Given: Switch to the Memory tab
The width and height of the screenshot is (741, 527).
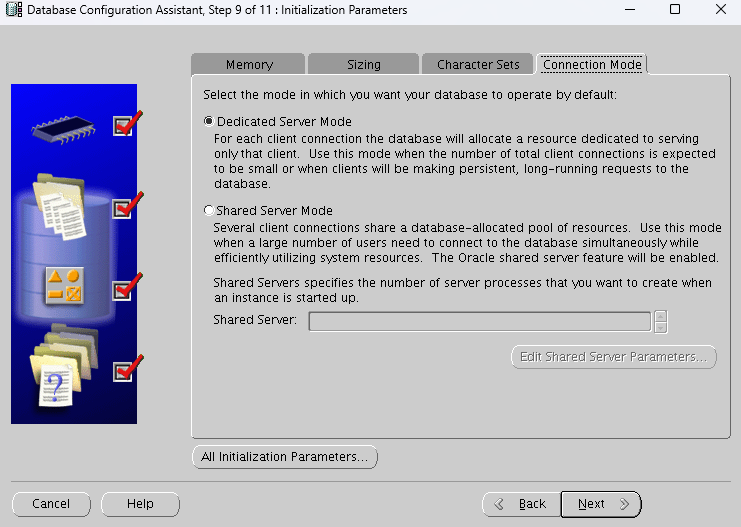Looking at the screenshot, I should (248, 64).
